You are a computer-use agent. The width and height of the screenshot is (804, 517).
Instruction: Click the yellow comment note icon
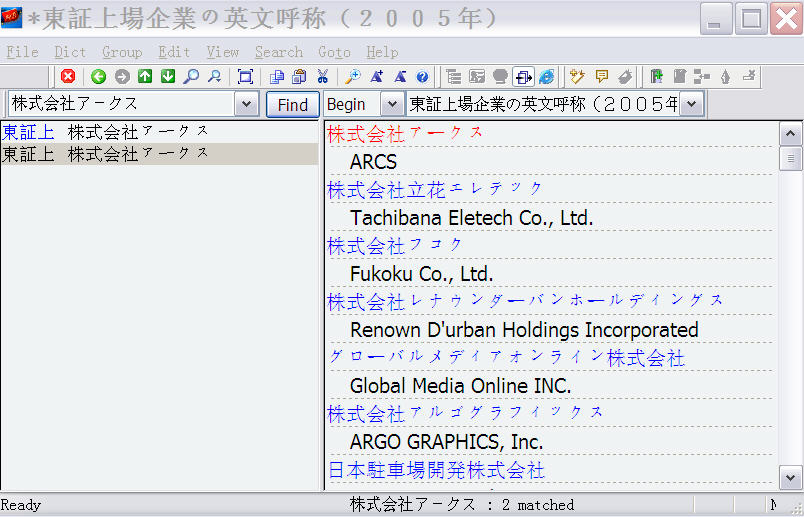tap(601, 77)
